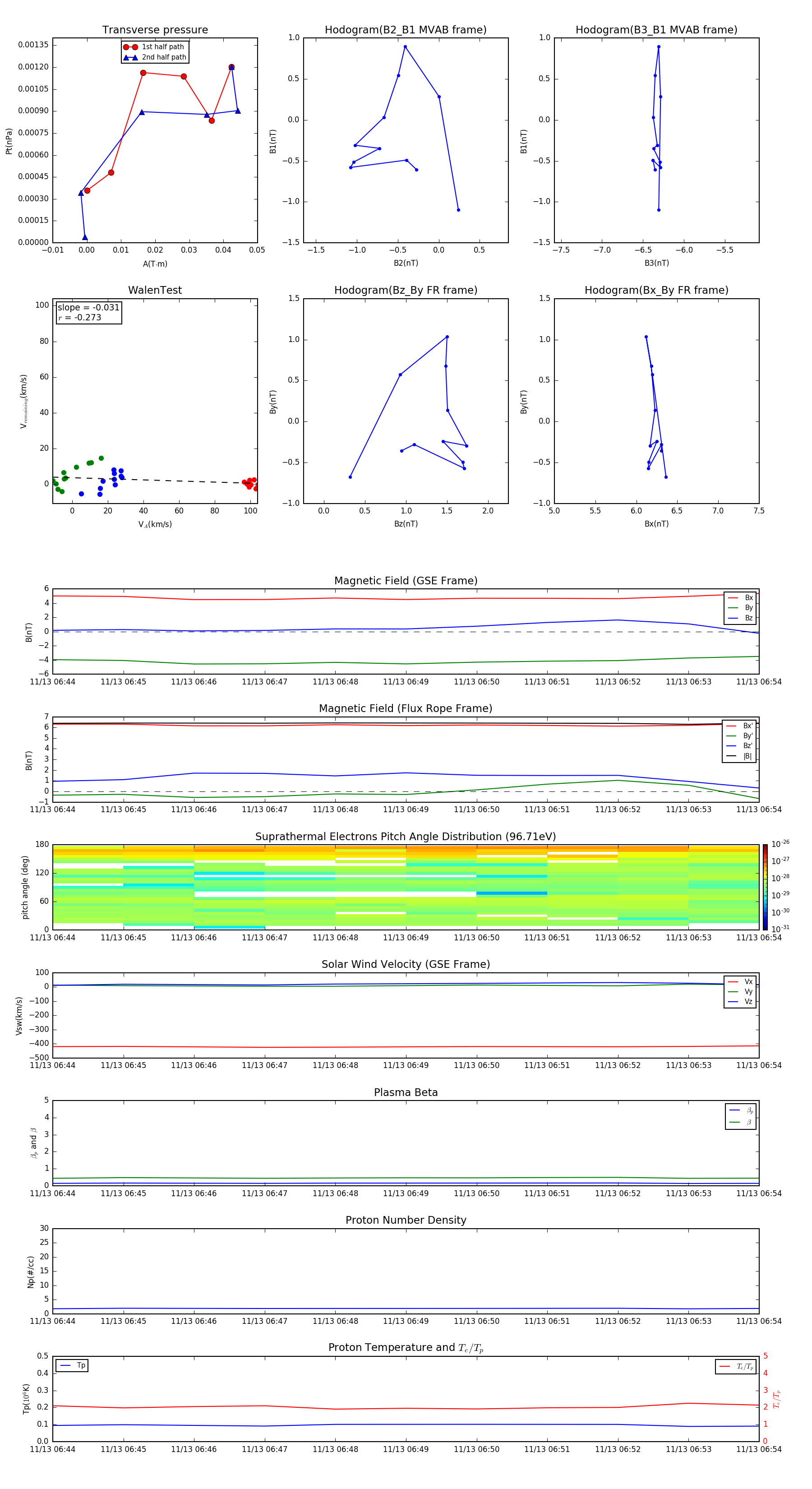Click the 'Np(#/cc)' axis label

[x=31, y=1271]
